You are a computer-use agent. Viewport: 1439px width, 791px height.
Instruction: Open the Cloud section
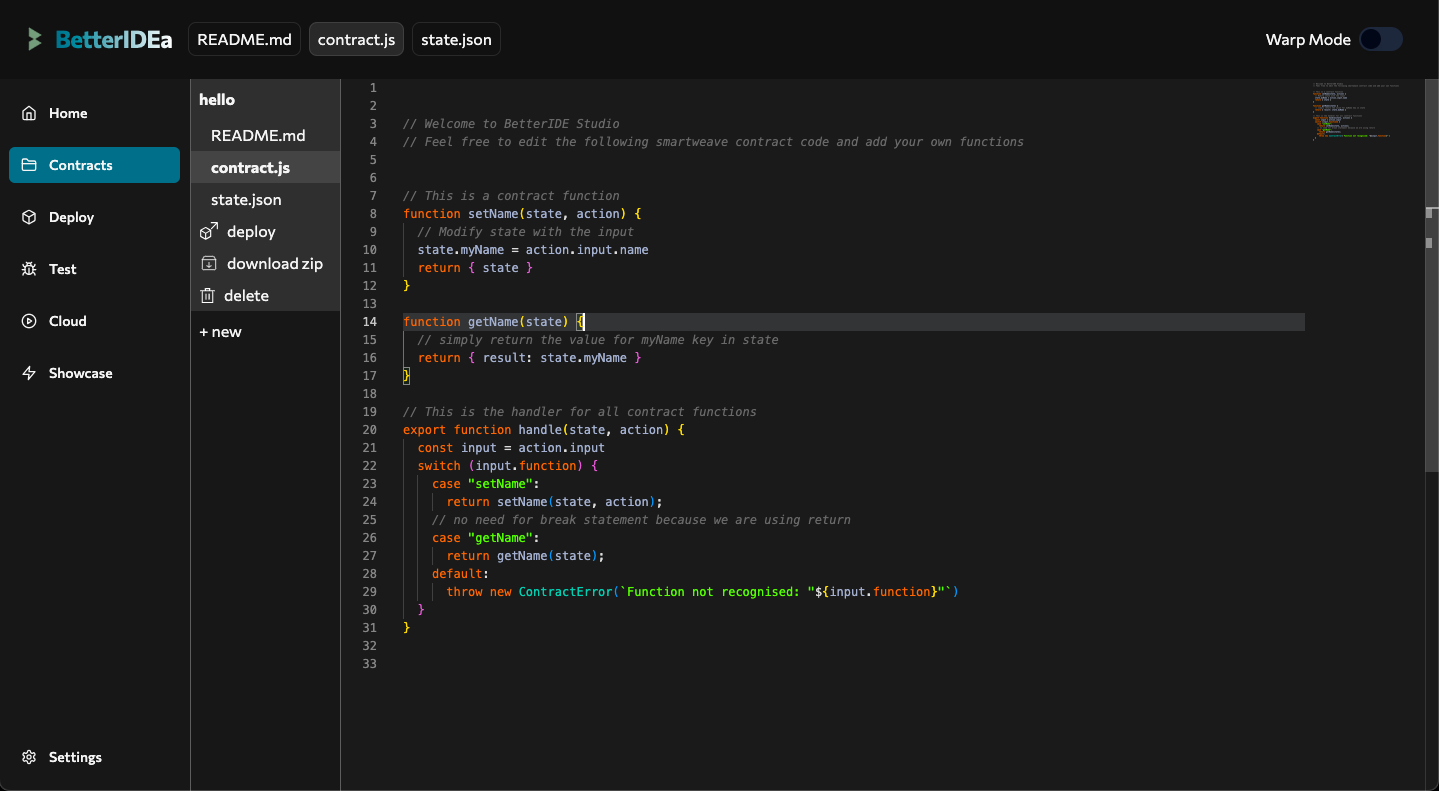pyautogui.click(x=95, y=321)
